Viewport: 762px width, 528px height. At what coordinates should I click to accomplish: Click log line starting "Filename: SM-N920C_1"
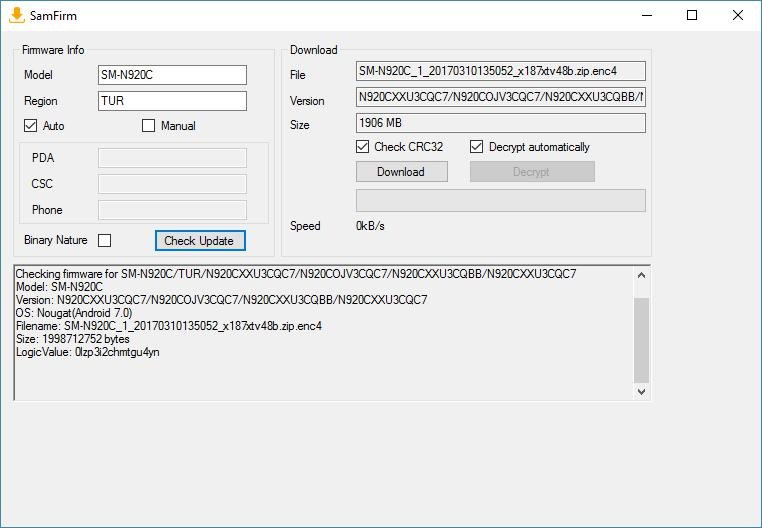click(169, 326)
